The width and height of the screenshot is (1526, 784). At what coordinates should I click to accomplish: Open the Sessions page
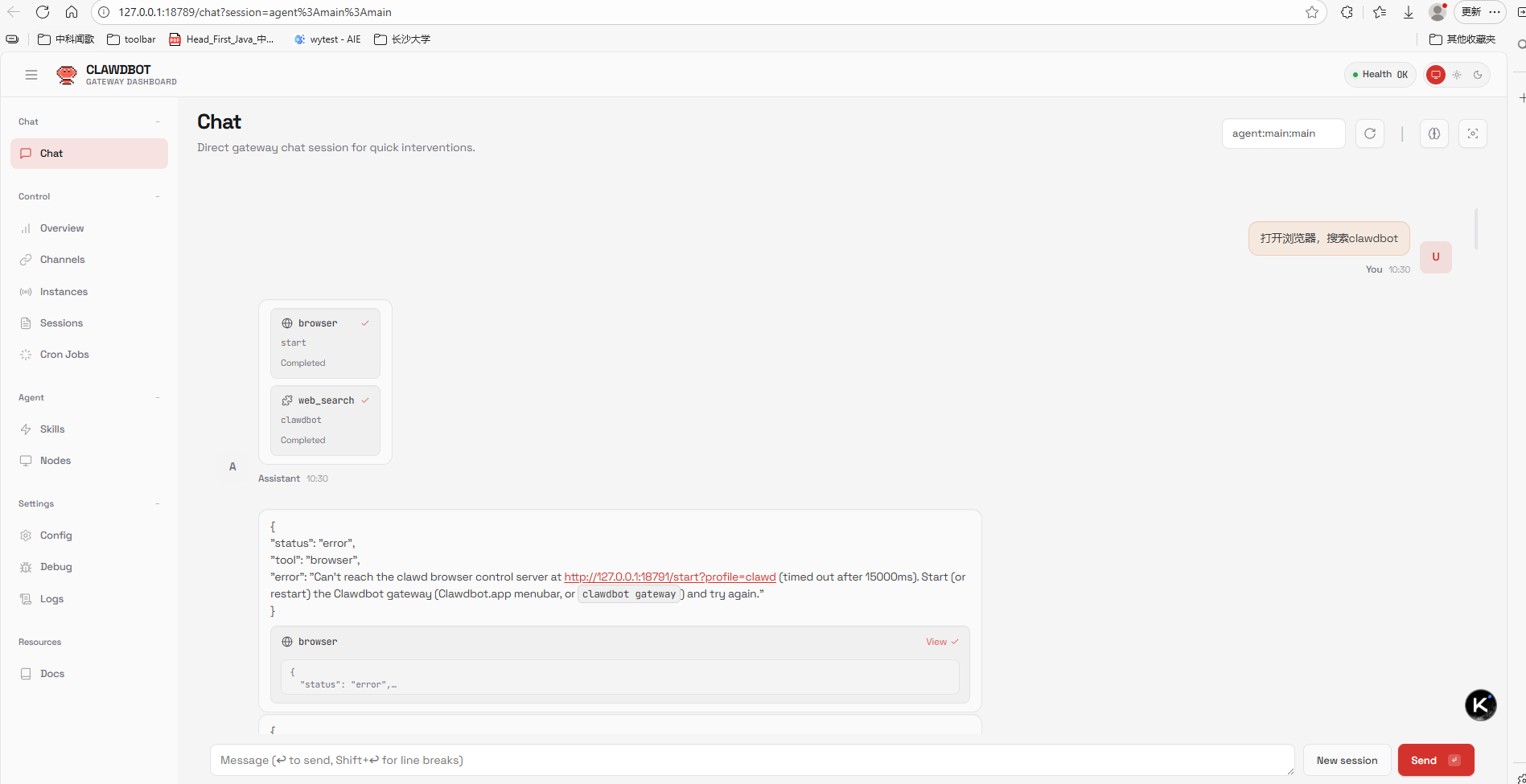click(x=89, y=323)
